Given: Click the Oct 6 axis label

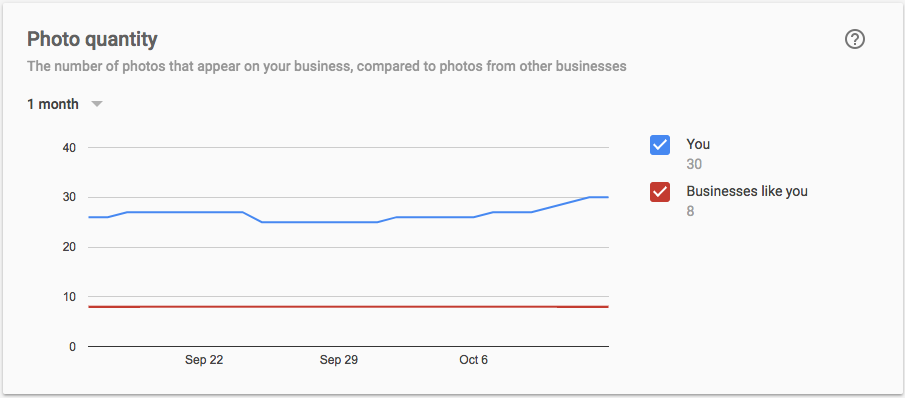Looking at the screenshot, I should click(x=473, y=360).
